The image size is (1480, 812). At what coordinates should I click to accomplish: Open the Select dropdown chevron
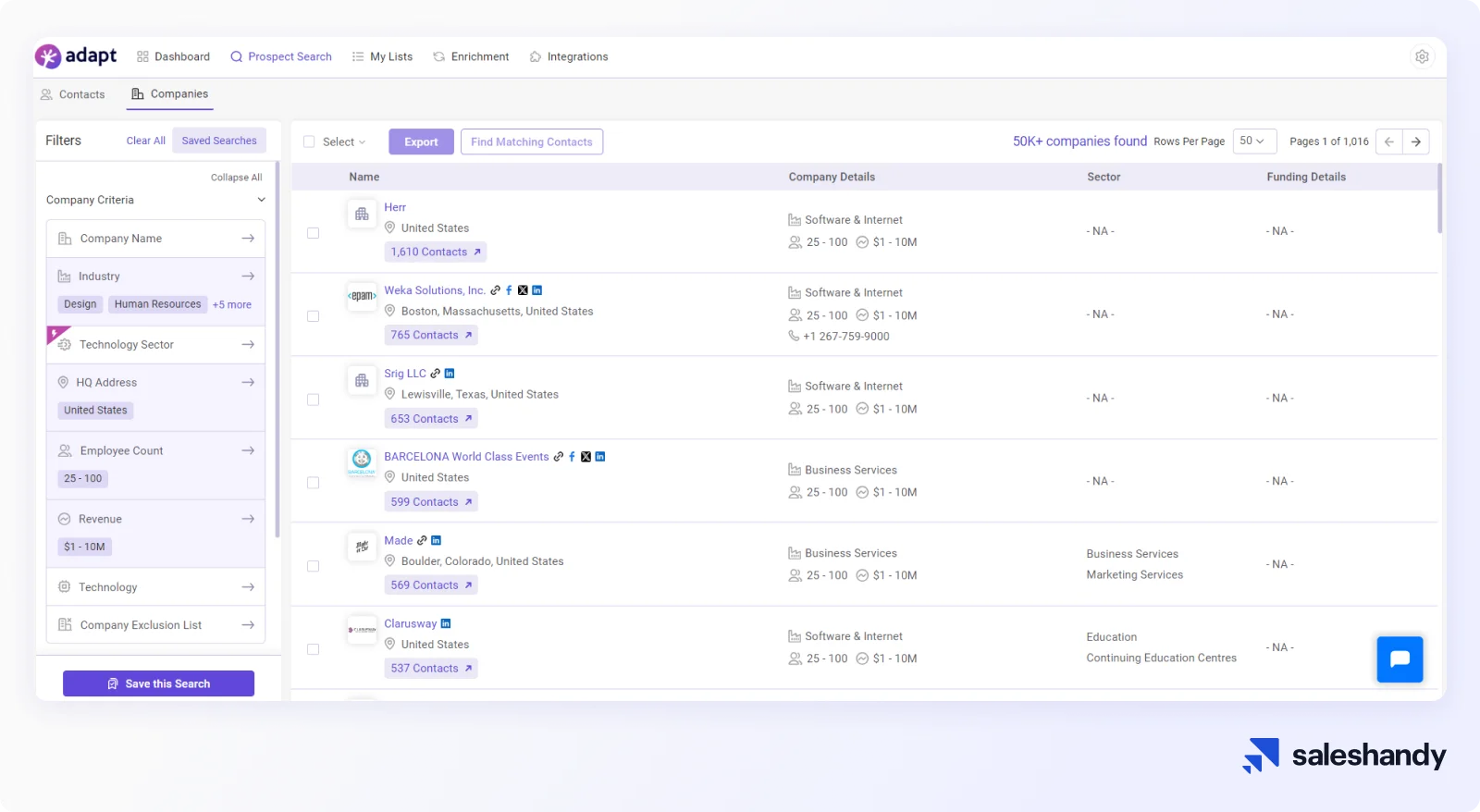[362, 142]
